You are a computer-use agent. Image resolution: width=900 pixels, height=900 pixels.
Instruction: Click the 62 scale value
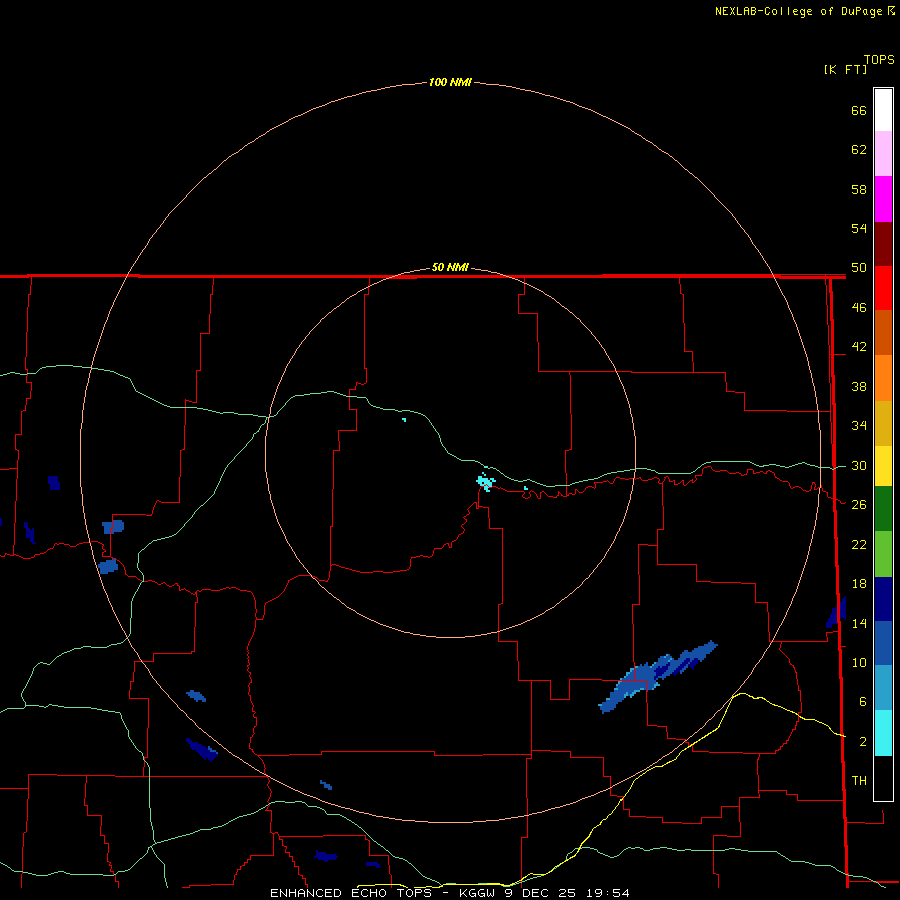click(859, 149)
